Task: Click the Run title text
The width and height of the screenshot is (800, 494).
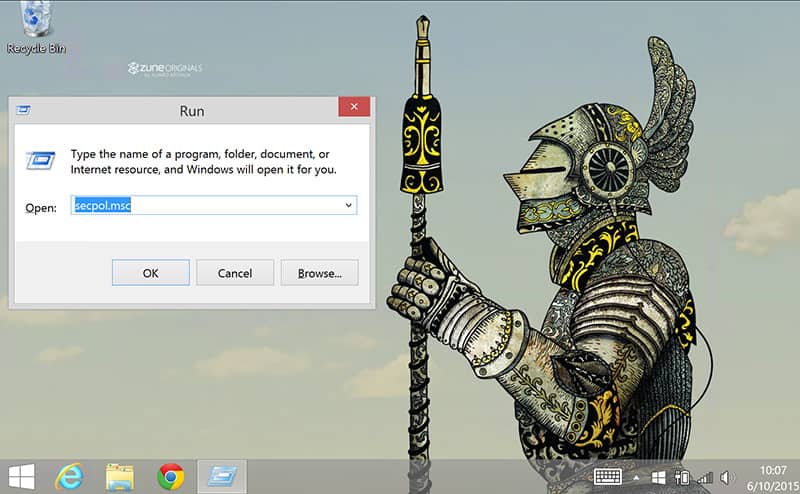Action: click(192, 111)
